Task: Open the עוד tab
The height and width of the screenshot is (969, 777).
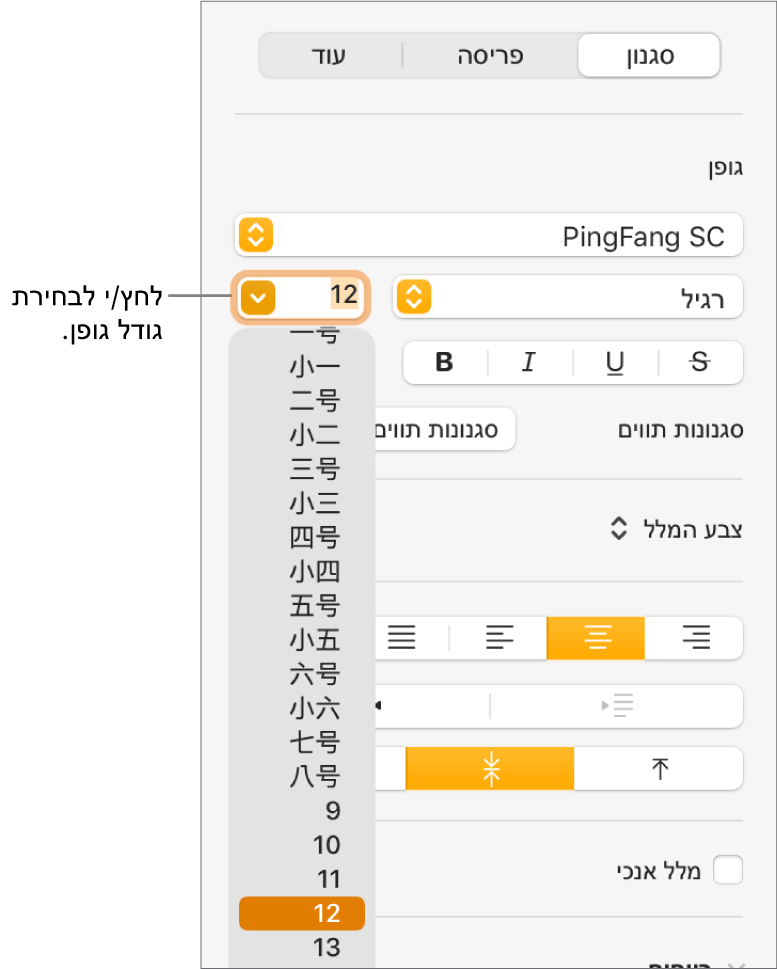Action: [x=331, y=56]
